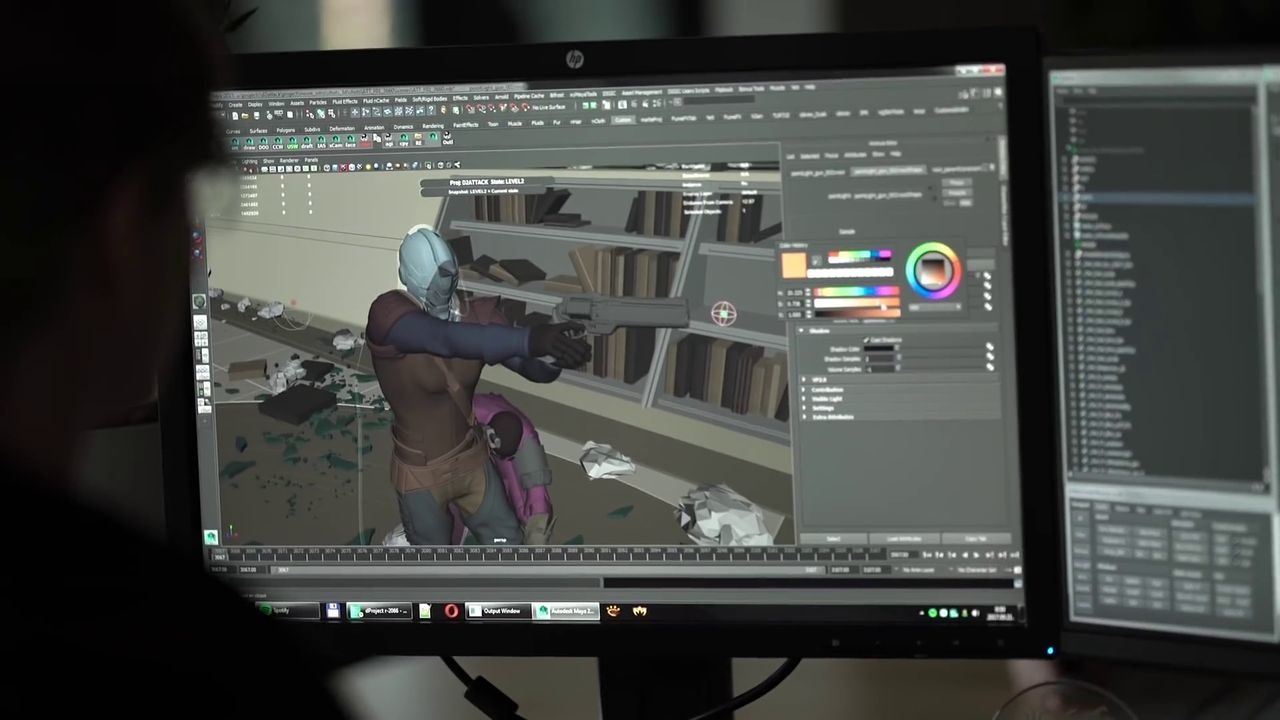Click the H value input field
1280x720 pixels.
pyautogui.click(x=796, y=293)
